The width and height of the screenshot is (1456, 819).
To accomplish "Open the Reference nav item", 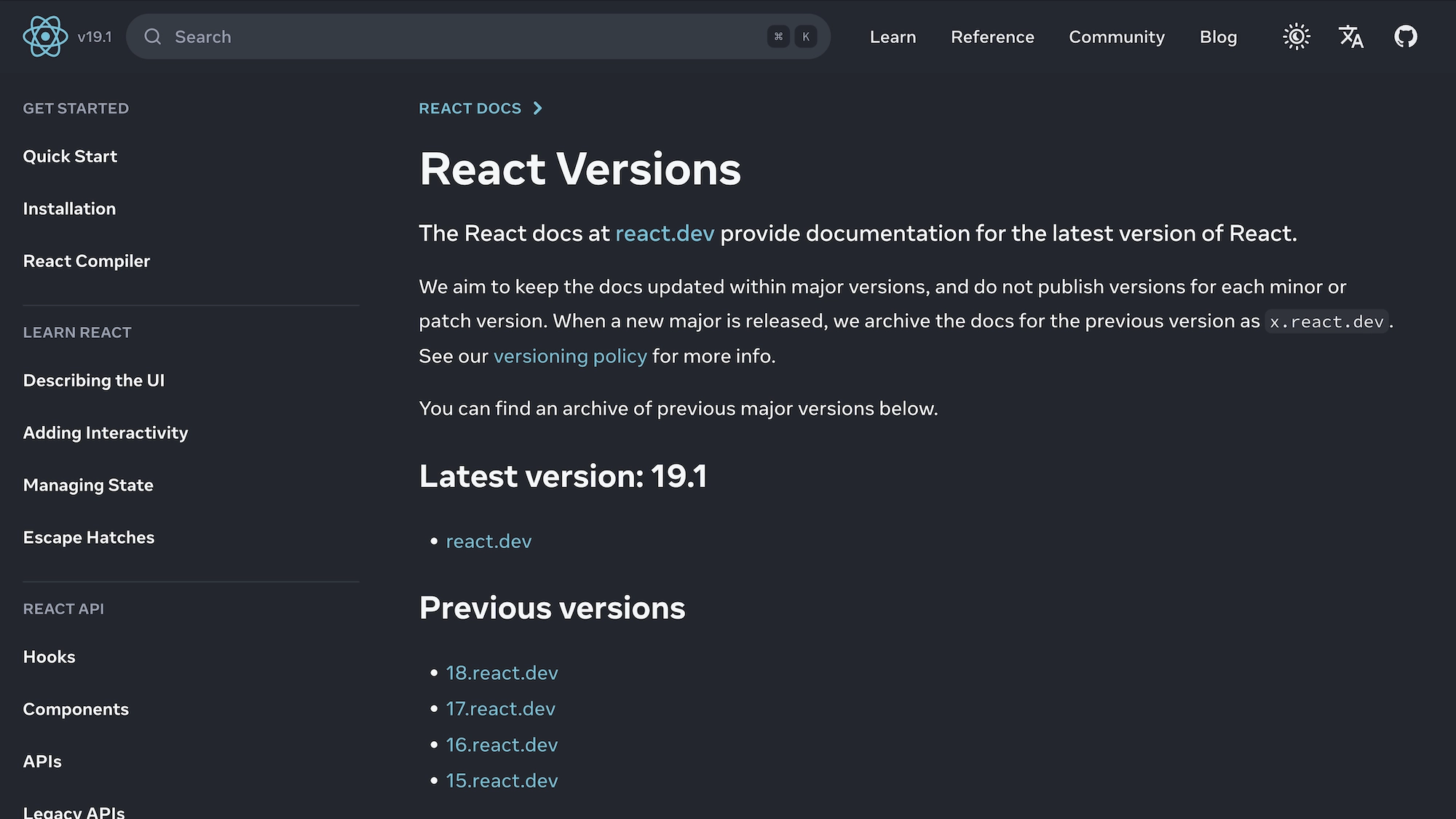I will click(992, 36).
